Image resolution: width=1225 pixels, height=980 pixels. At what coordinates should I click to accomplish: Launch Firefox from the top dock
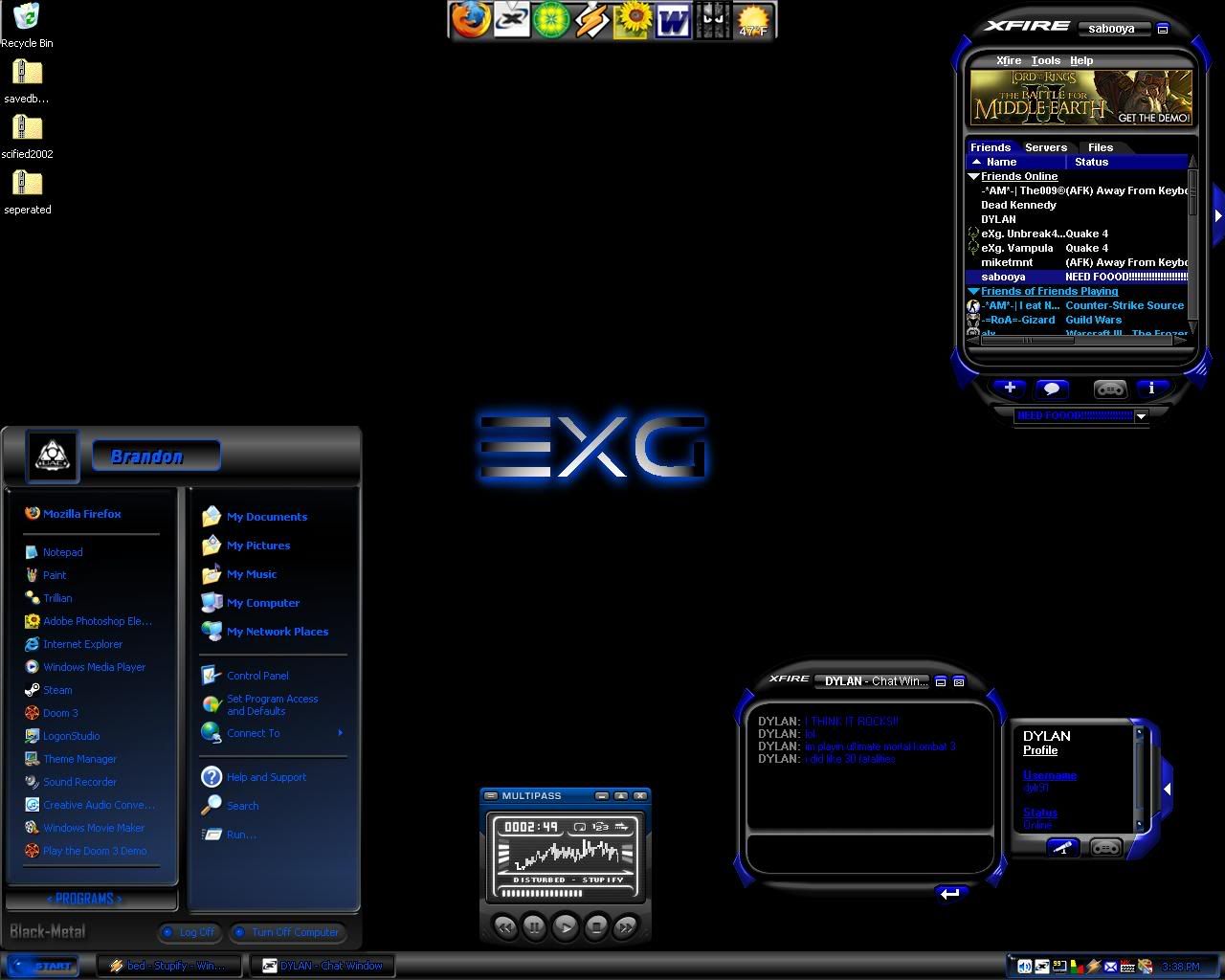[470, 19]
